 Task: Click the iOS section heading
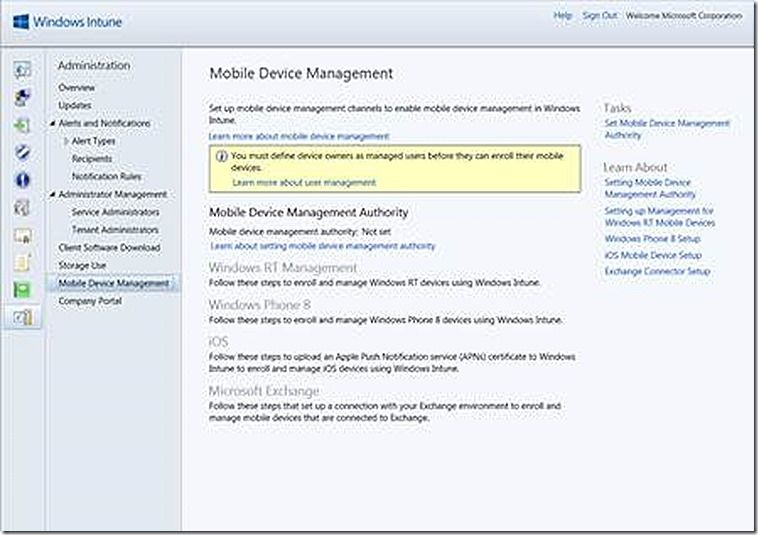(x=218, y=342)
